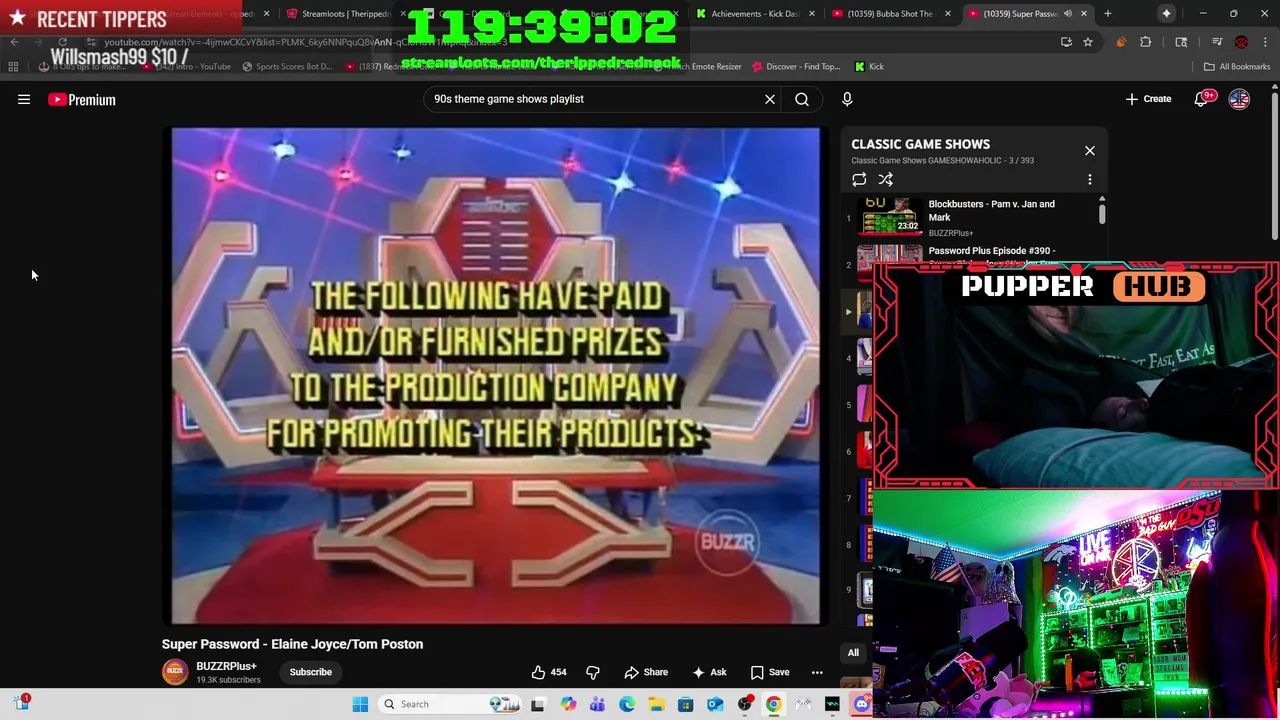Open Sports Scores Bot bookmark
The height and width of the screenshot is (720, 1280).
click(x=286, y=66)
